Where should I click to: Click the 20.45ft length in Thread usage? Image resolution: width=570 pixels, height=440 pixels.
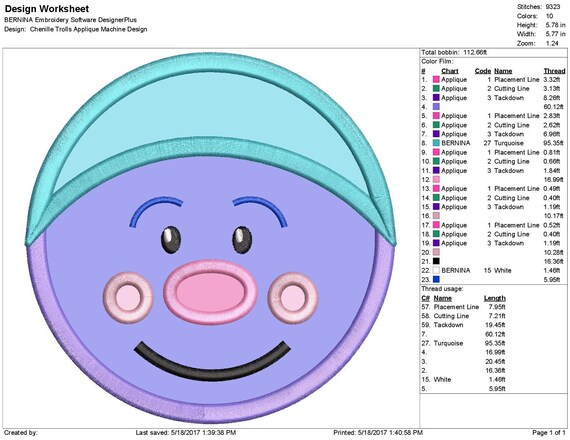click(x=495, y=362)
